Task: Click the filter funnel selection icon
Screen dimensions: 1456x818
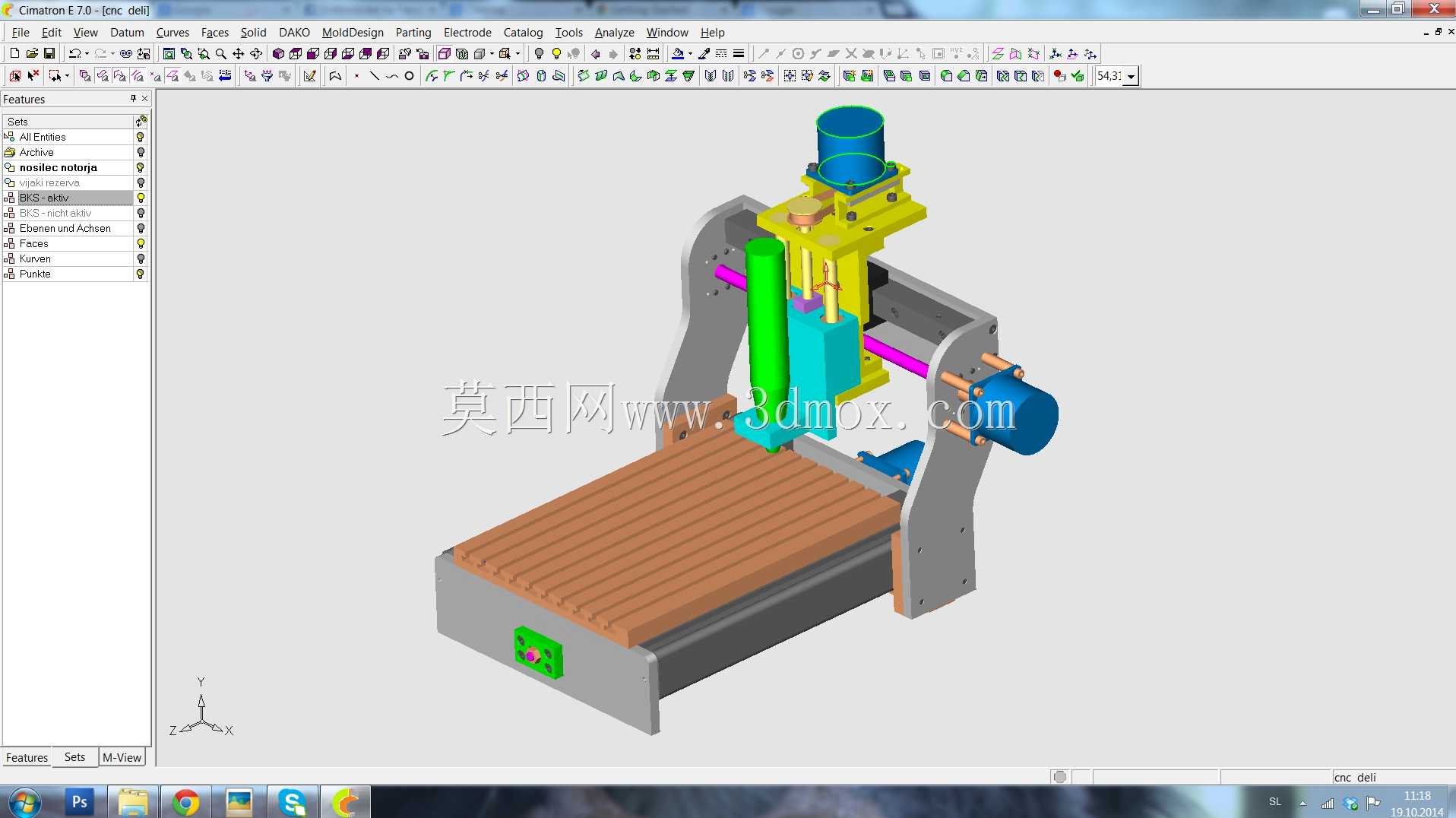Action: tap(267, 75)
